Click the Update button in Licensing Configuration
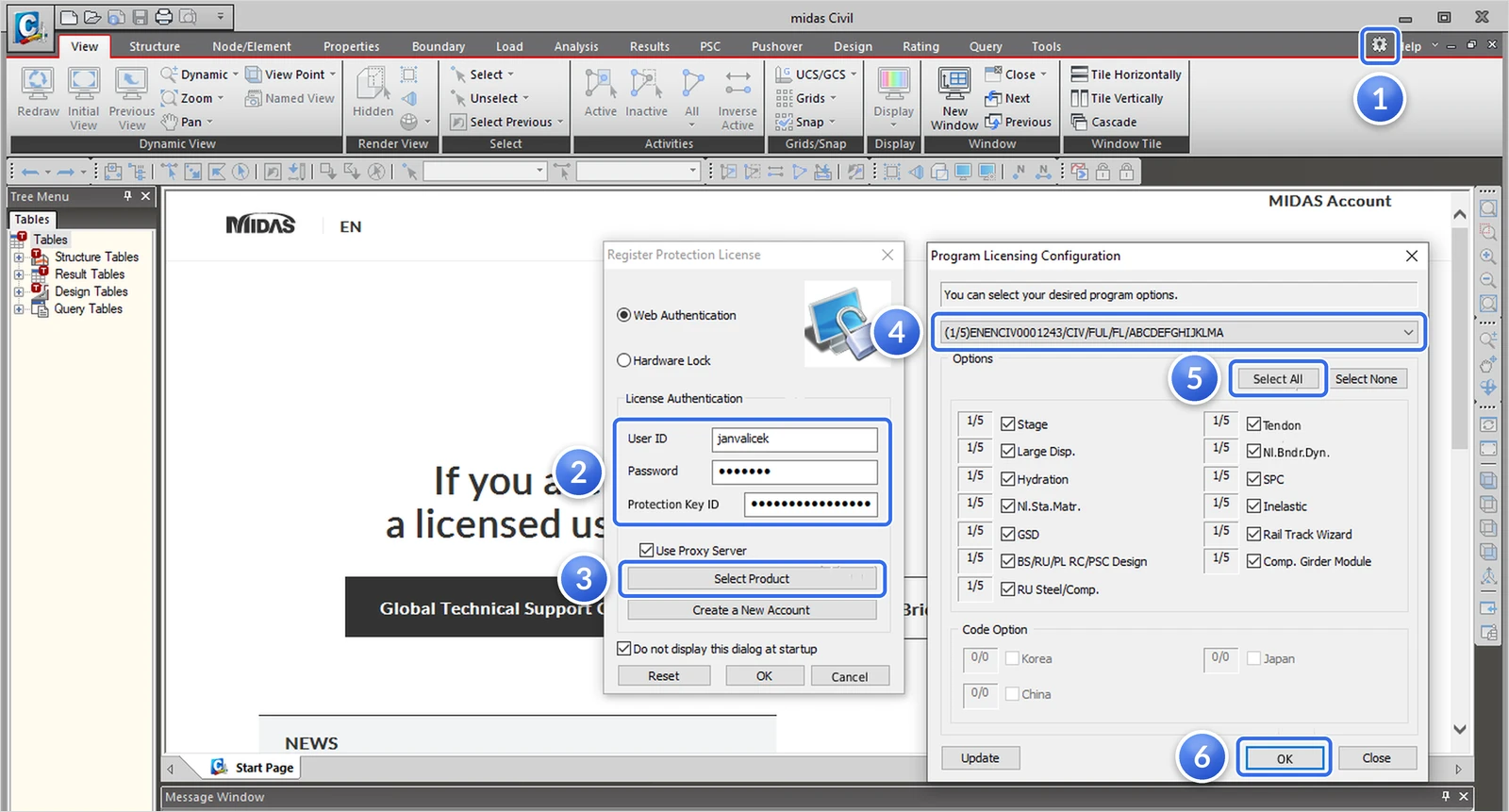The height and width of the screenshot is (812, 1509). coord(980,758)
